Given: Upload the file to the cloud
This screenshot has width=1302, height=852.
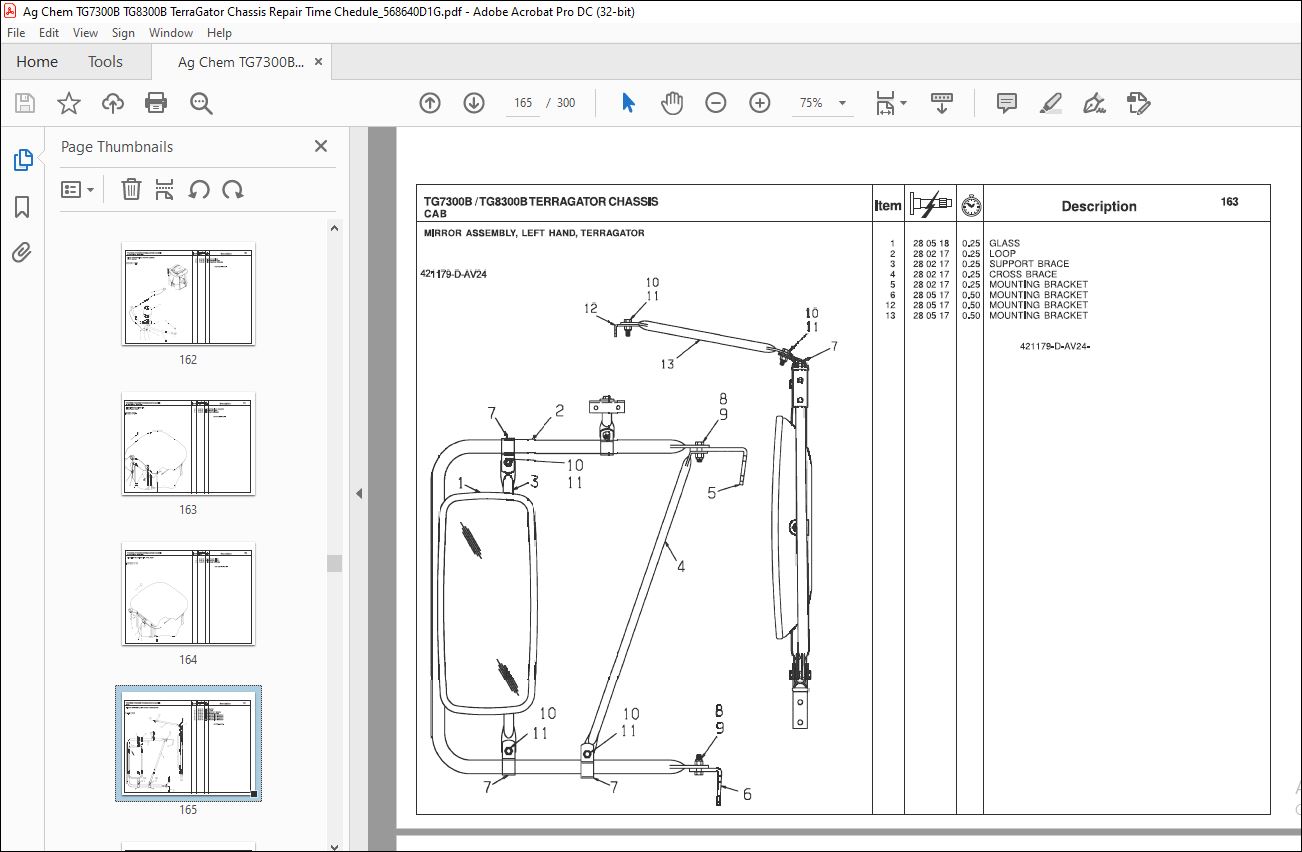Looking at the screenshot, I should [113, 103].
